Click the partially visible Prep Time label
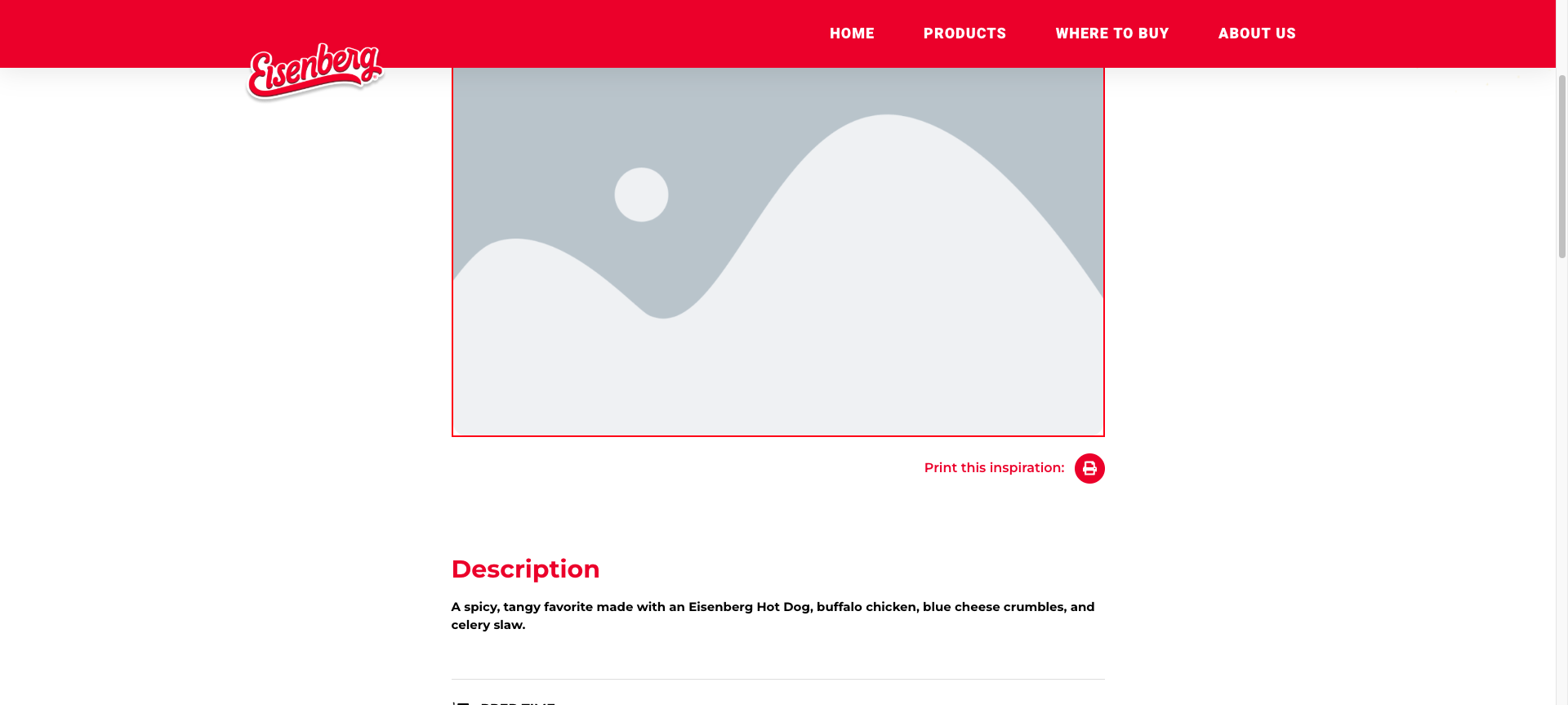Viewport: 1568px width, 705px height. point(518,702)
